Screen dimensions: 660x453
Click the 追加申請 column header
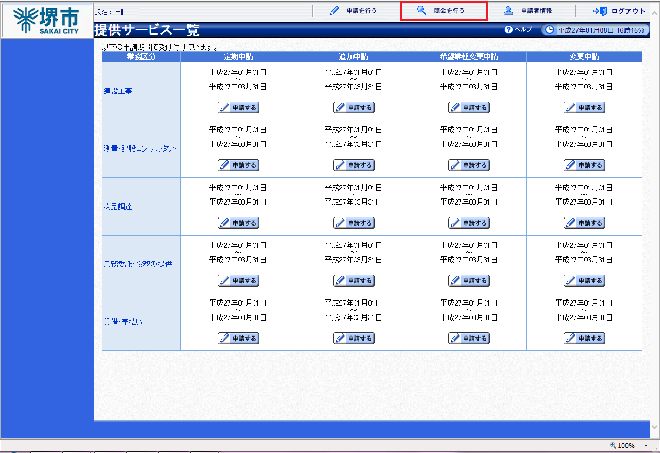pos(354,56)
